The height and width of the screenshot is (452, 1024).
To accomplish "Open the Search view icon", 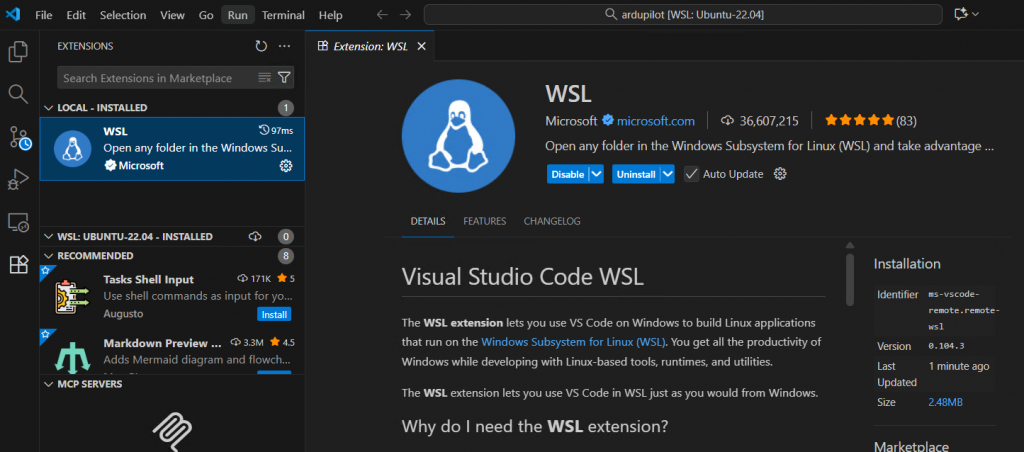I will tap(18, 94).
